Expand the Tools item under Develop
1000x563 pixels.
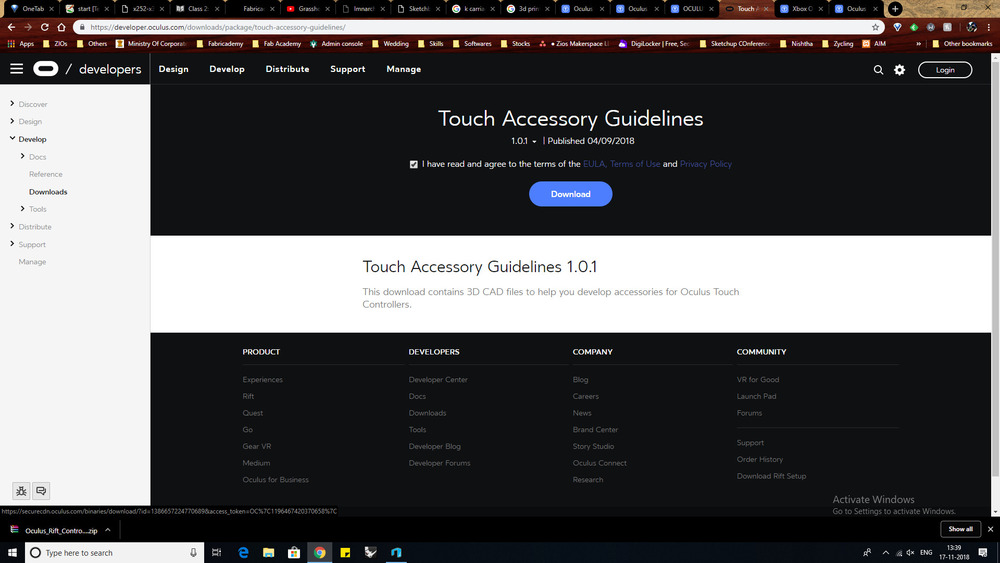tap(22, 208)
